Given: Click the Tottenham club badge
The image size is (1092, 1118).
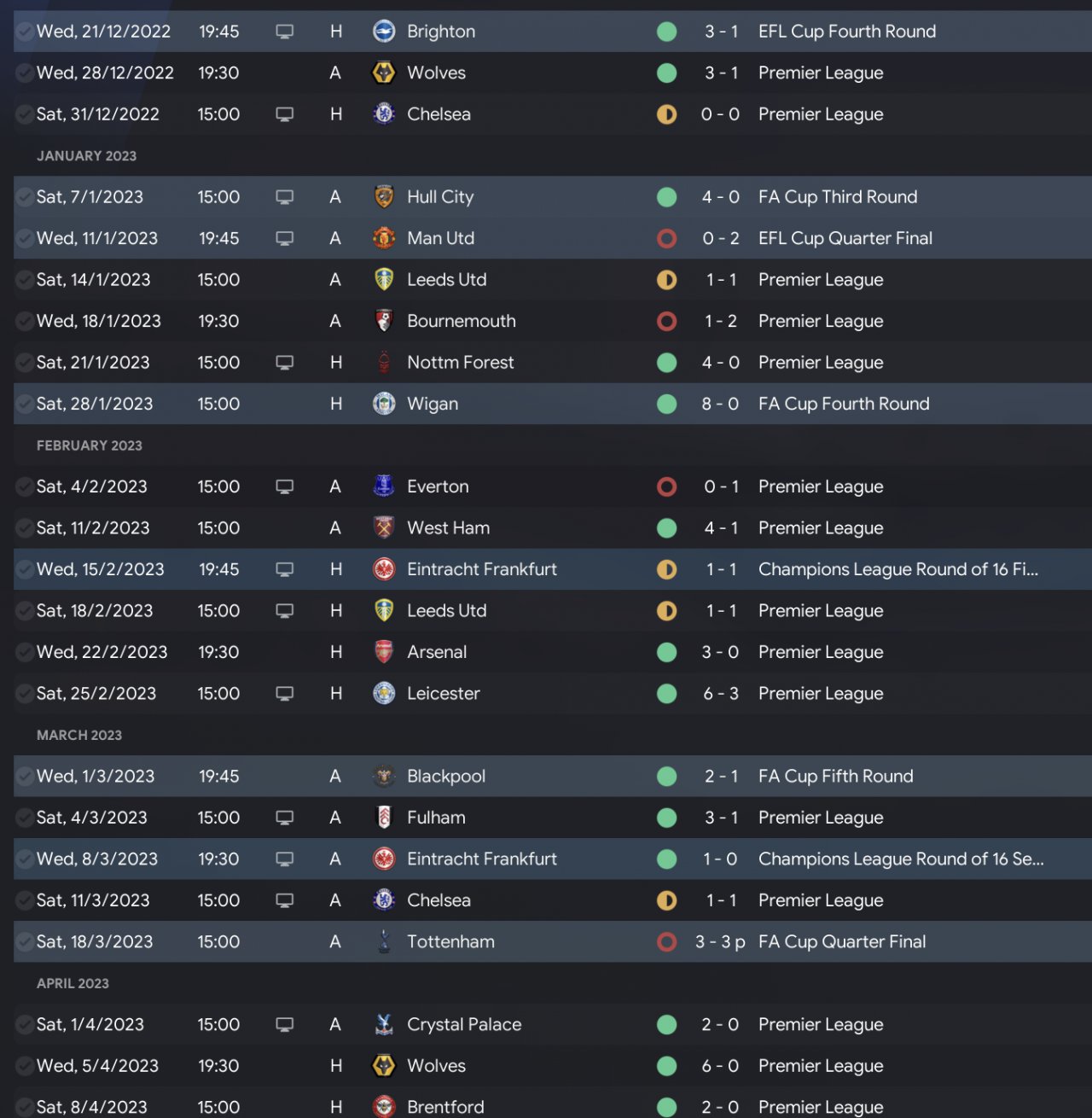Looking at the screenshot, I should point(384,941).
